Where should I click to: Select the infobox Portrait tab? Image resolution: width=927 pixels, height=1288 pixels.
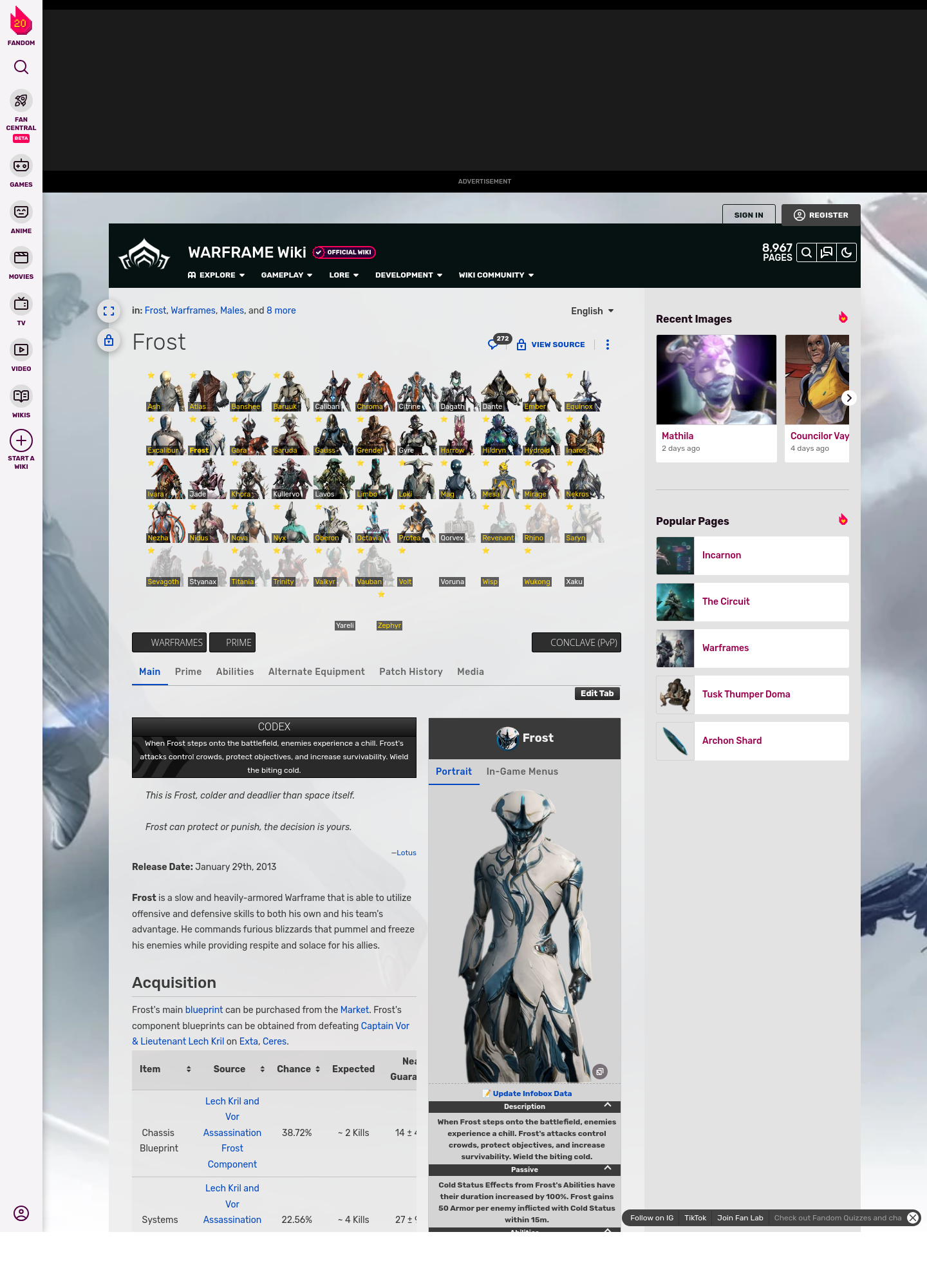454,772
